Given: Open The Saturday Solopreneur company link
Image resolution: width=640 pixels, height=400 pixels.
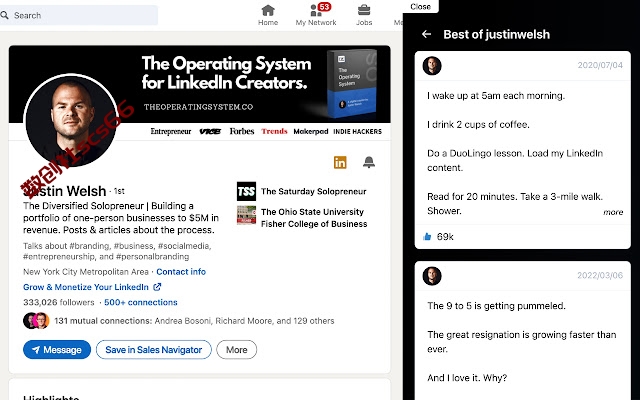Looking at the screenshot, I should pos(313,191).
